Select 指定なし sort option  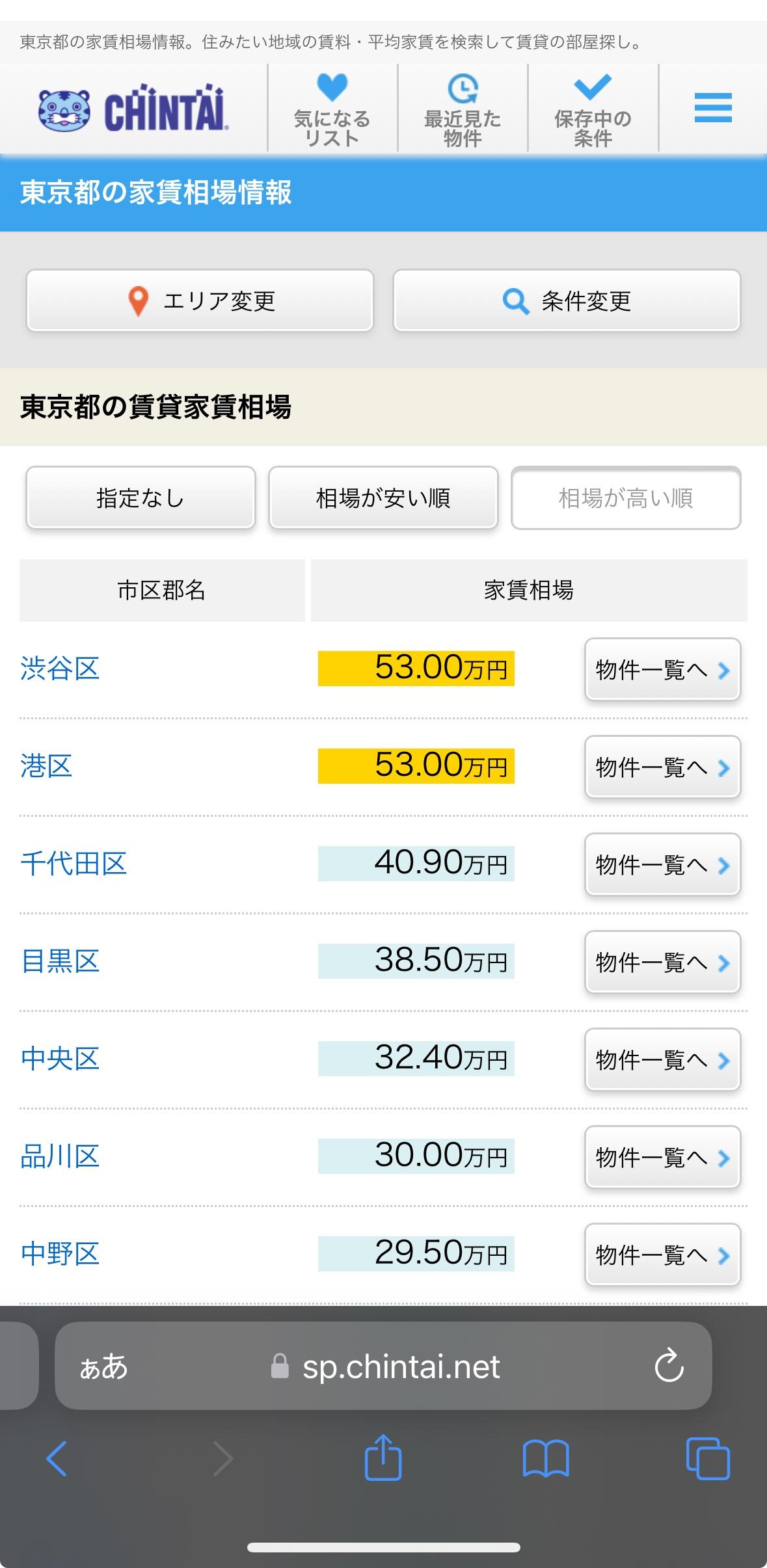(141, 498)
